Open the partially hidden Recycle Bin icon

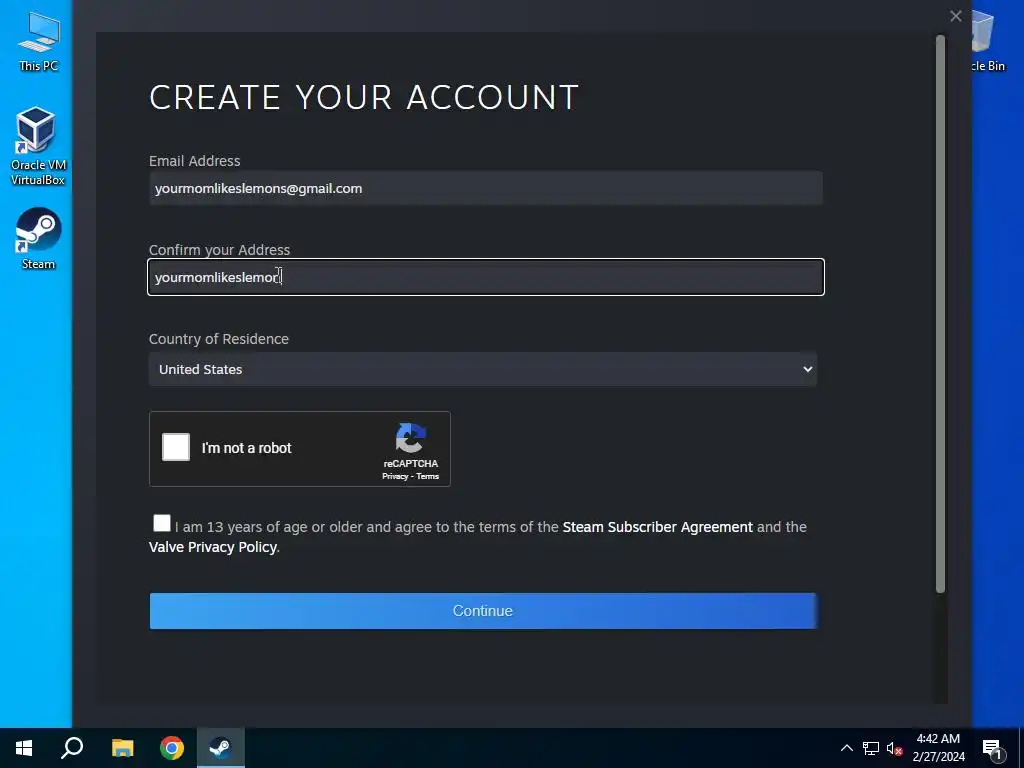click(988, 40)
